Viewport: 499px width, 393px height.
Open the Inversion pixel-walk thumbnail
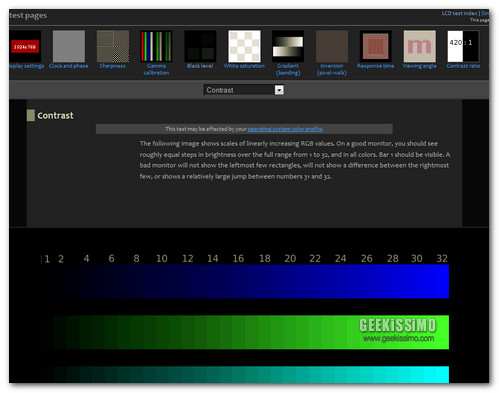332,46
